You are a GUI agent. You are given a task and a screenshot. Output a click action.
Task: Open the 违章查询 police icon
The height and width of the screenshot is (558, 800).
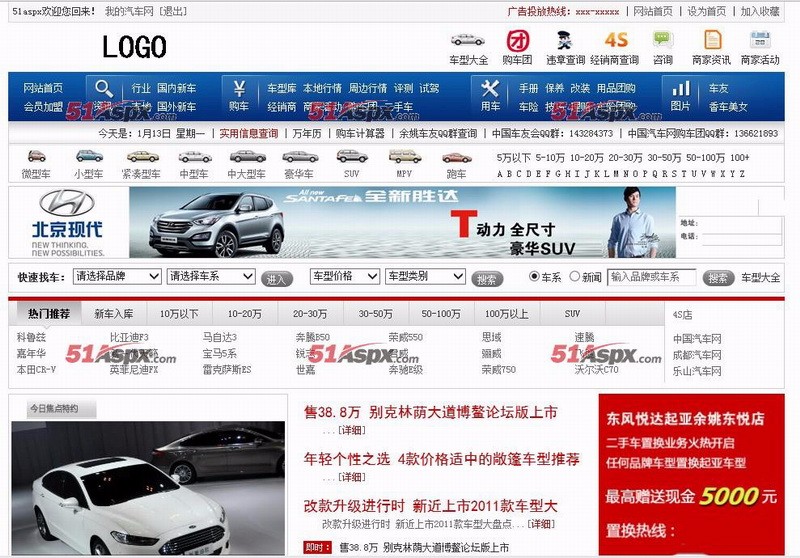pos(565,40)
